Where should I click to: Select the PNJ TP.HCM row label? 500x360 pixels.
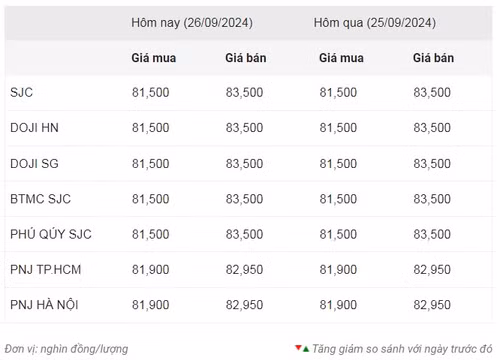(x=46, y=270)
